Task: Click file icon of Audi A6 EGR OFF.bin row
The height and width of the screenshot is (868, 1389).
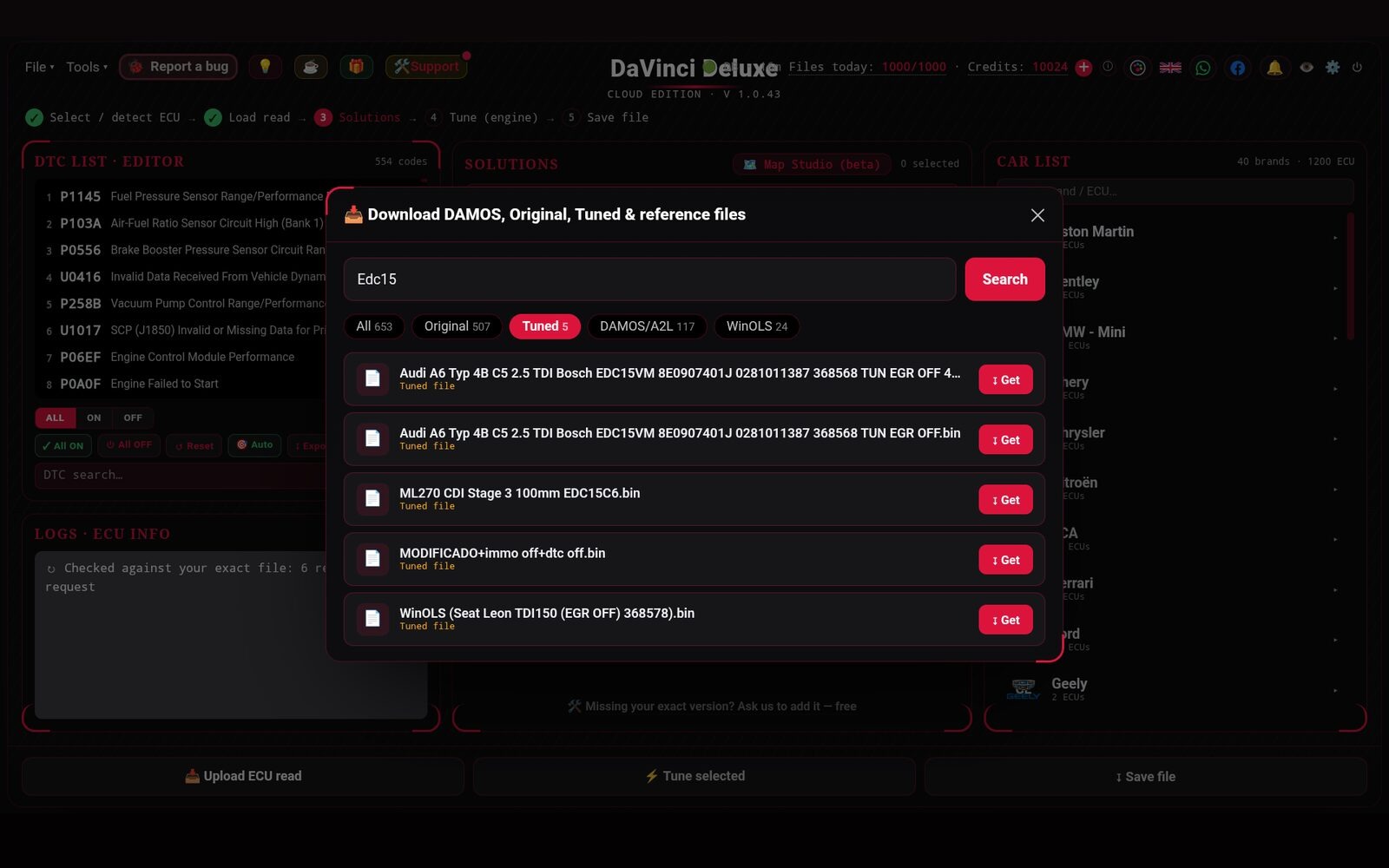Action: click(372, 439)
